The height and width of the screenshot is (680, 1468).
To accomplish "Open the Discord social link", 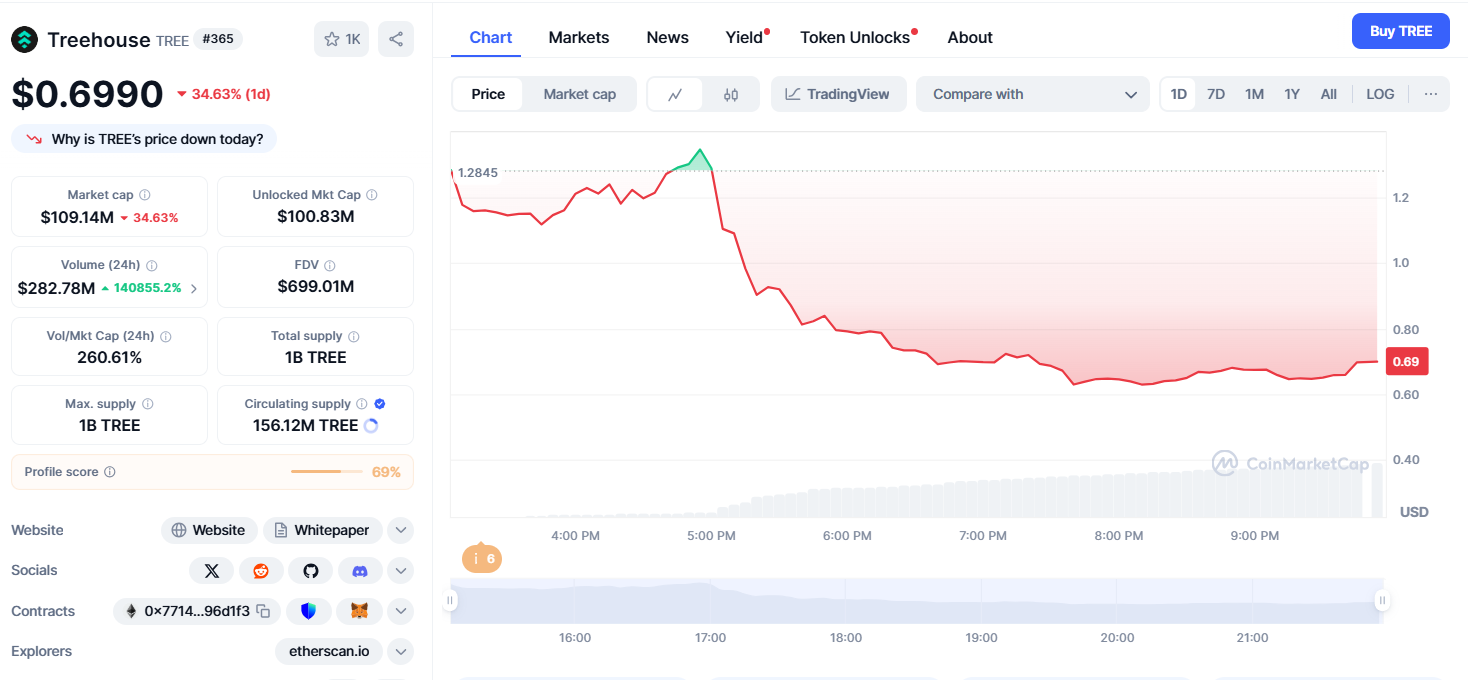I will pyautogui.click(x=360, y=571).
